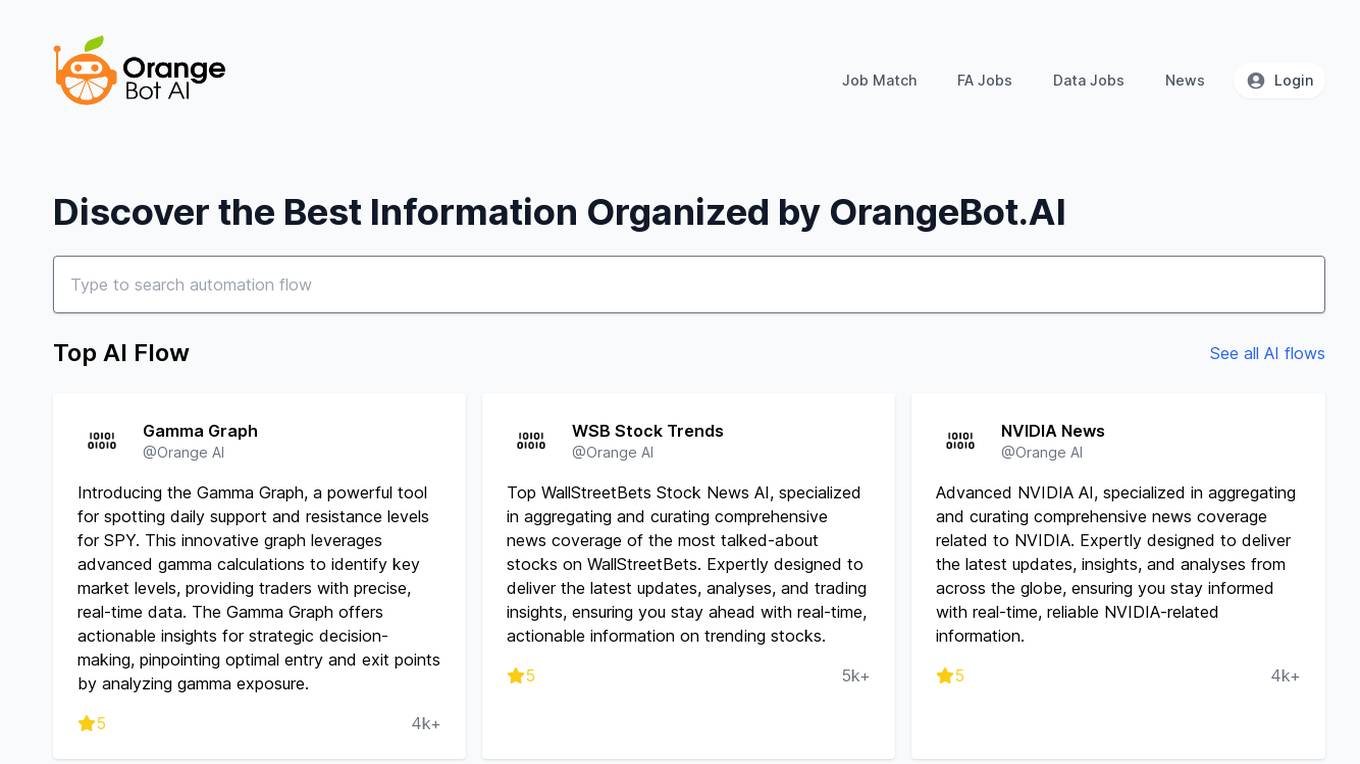Click the 4k+ count on NVIDIA News card
1360x764 pixels.
pyautogui.click(x=1285, y=676)
